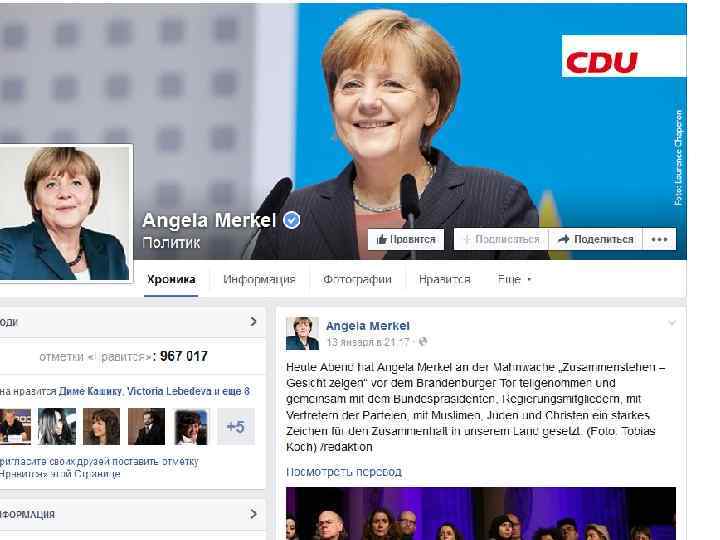720x540 pixels.
Task: Open the large profile picture
Action: 65,213
